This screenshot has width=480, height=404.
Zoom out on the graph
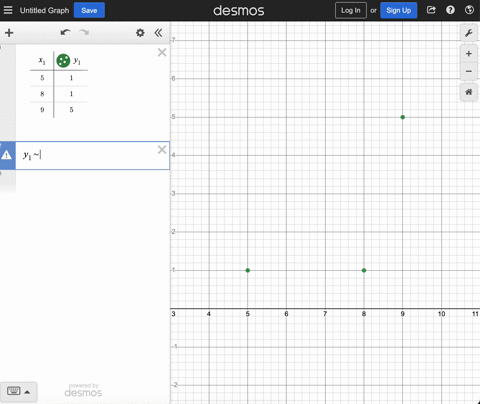tap(469, 71)
